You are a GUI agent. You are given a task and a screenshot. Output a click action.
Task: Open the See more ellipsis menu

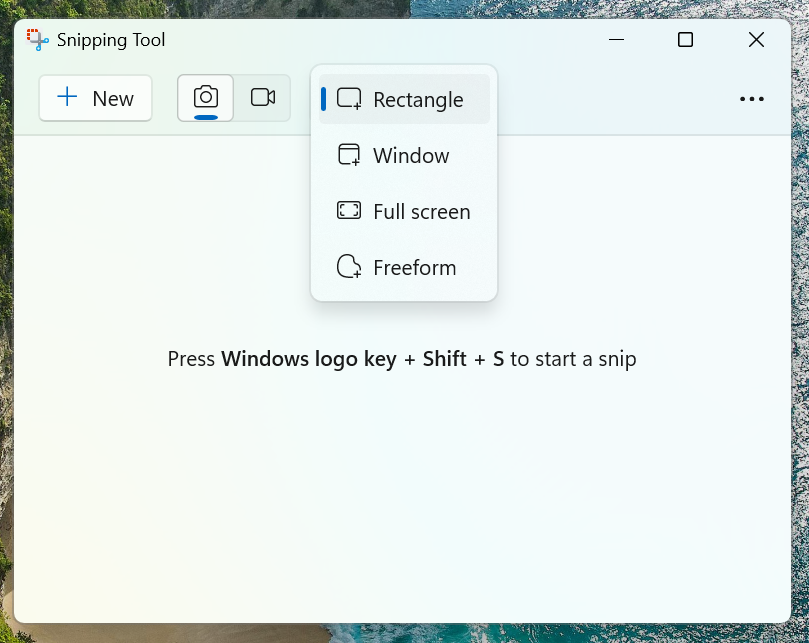[751, 99]
